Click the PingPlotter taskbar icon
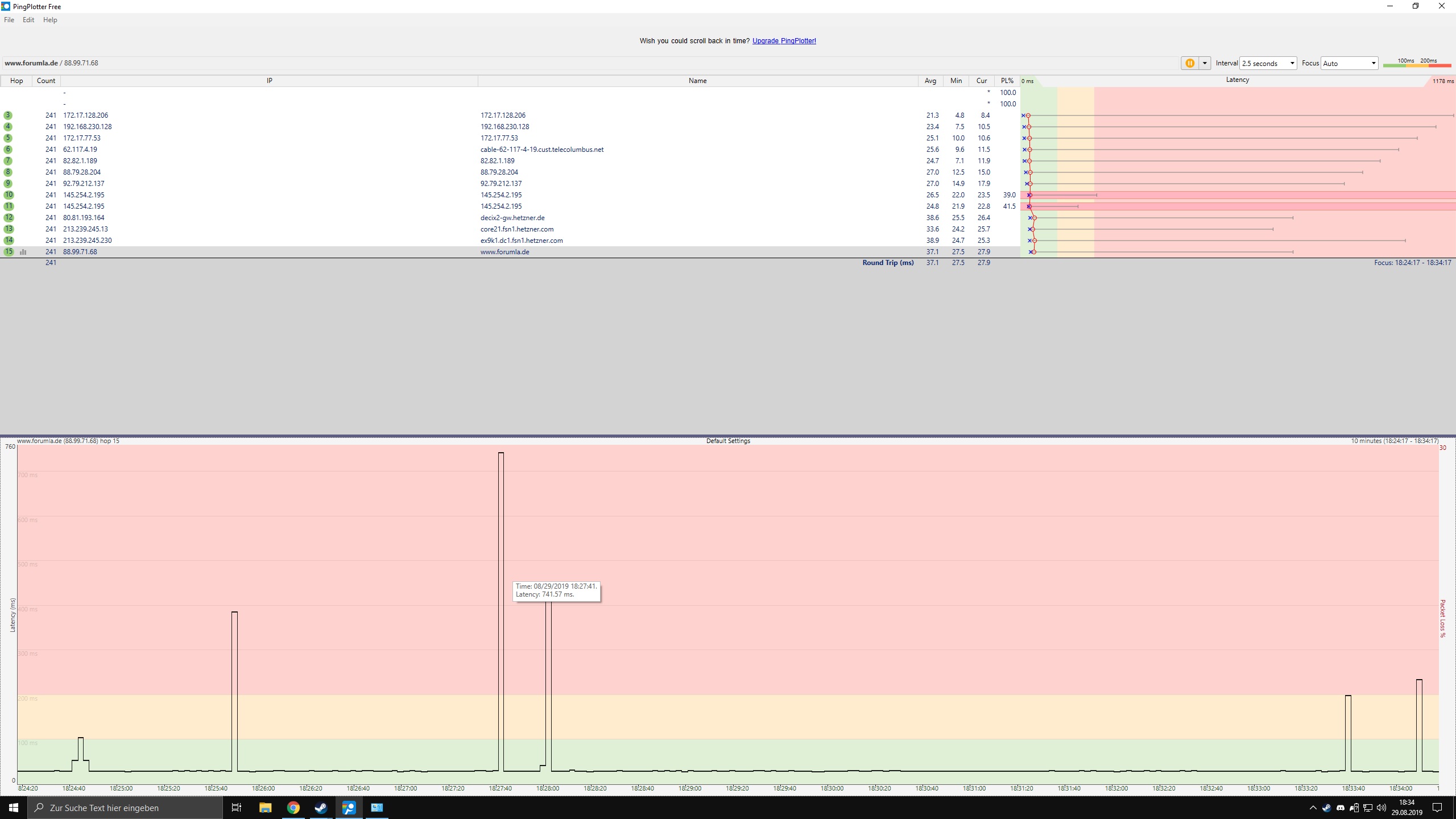Image resolution: width=1456 pixels, height=819 pixels. (349, 808)
